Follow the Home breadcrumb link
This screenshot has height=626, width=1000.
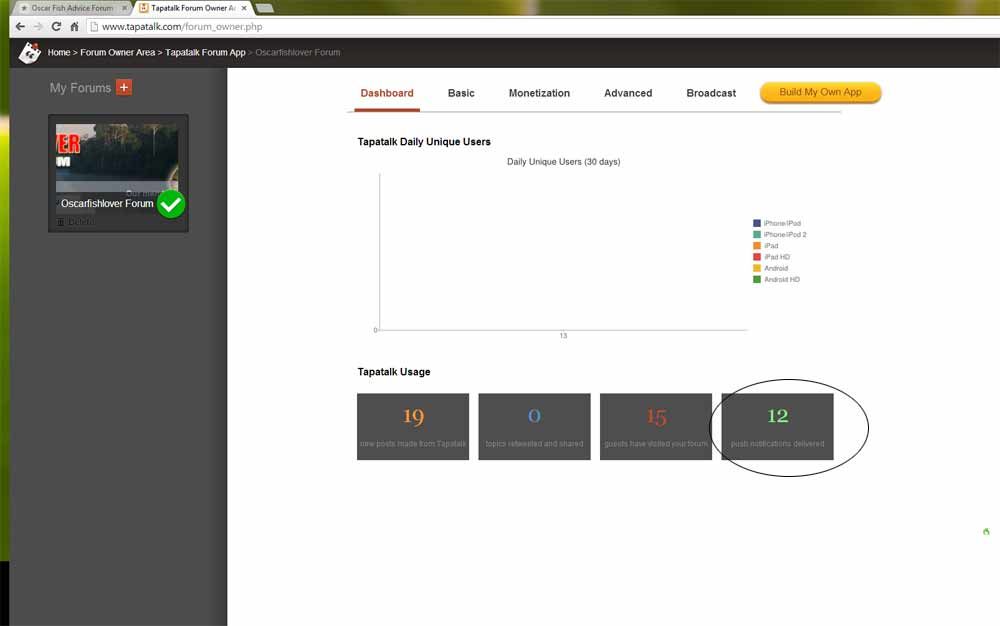click(x=59, y=52)
